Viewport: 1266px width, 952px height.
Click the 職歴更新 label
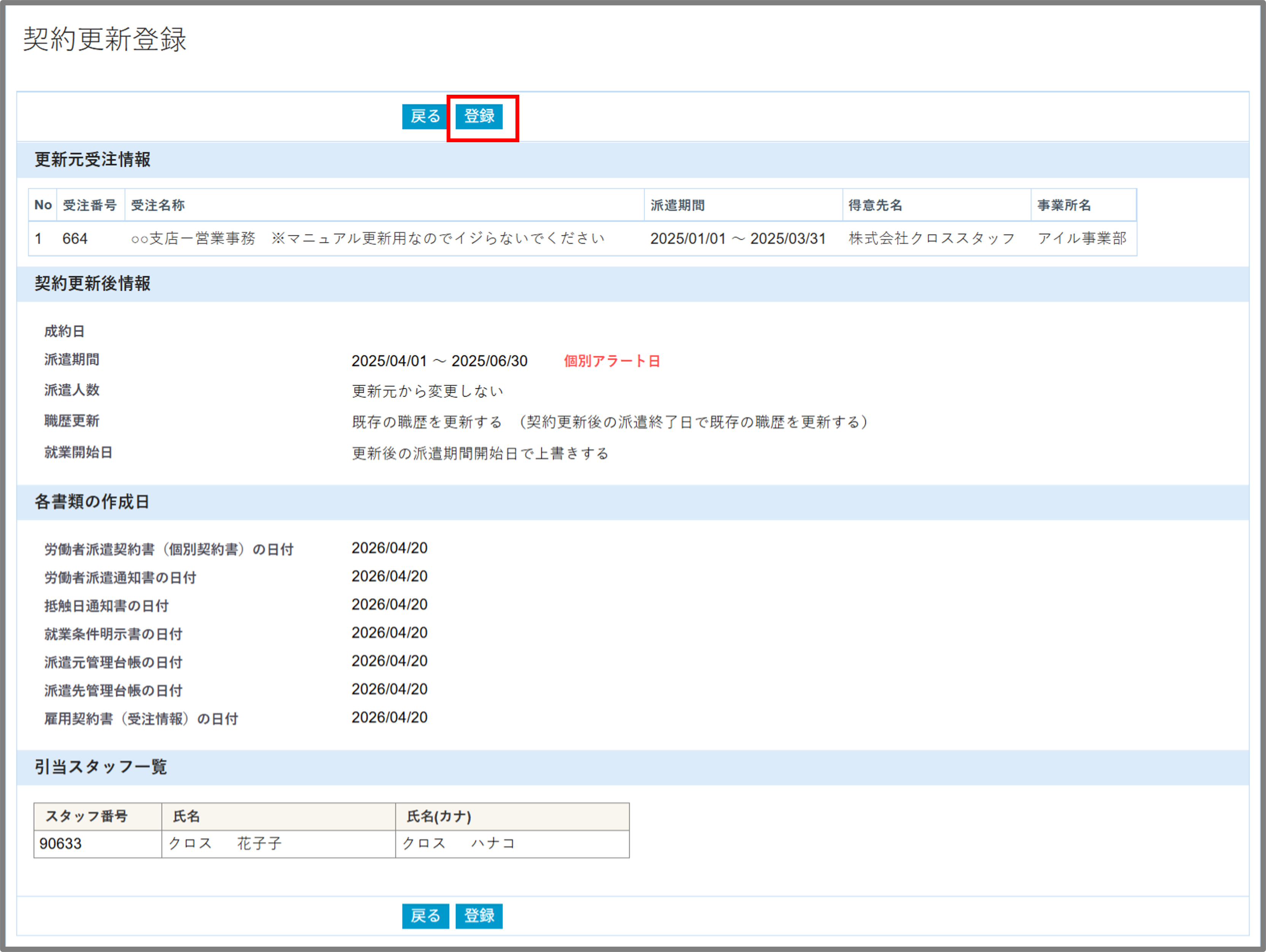click(72, 421)
